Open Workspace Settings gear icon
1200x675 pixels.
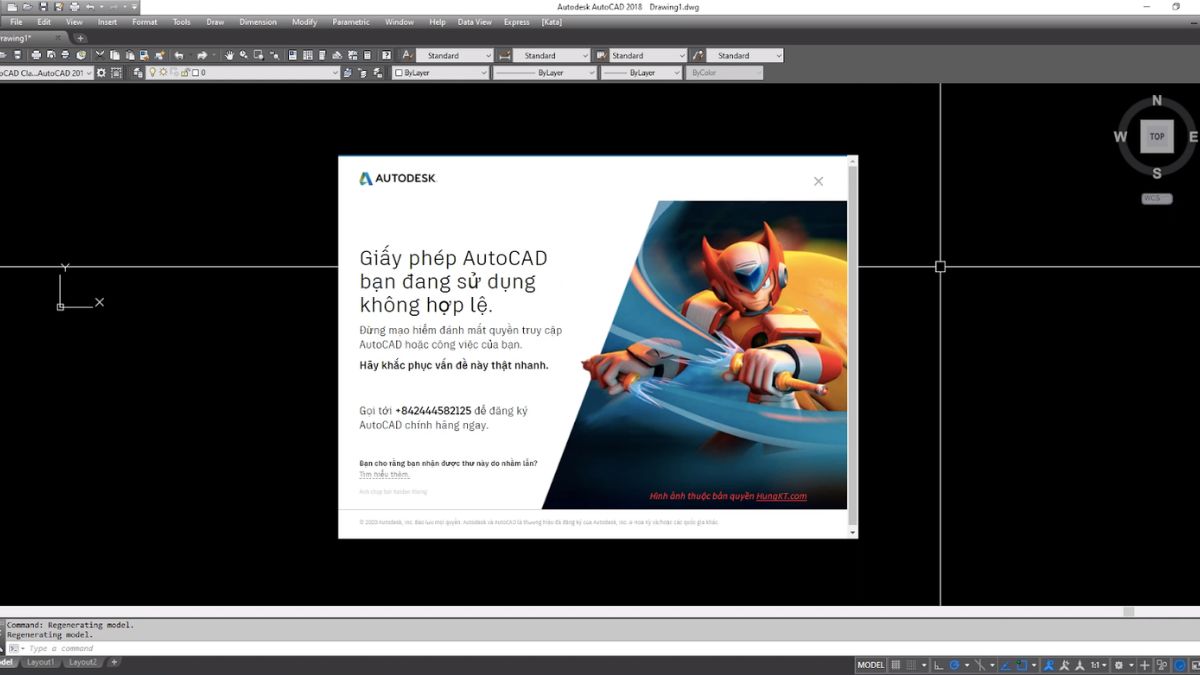click(101, 72)
